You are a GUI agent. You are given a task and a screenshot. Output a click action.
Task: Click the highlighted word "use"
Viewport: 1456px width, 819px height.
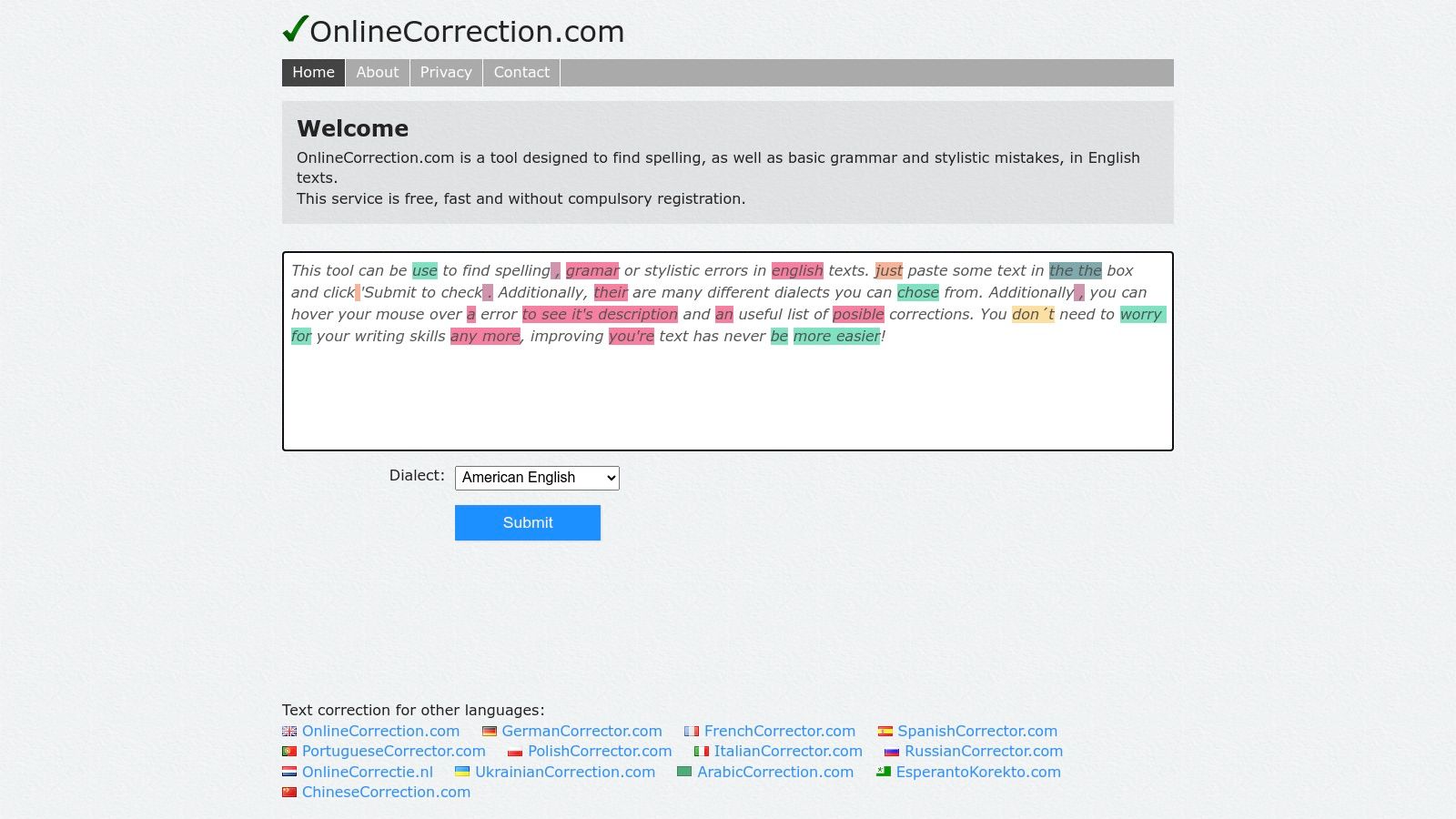tap(425, 270)
